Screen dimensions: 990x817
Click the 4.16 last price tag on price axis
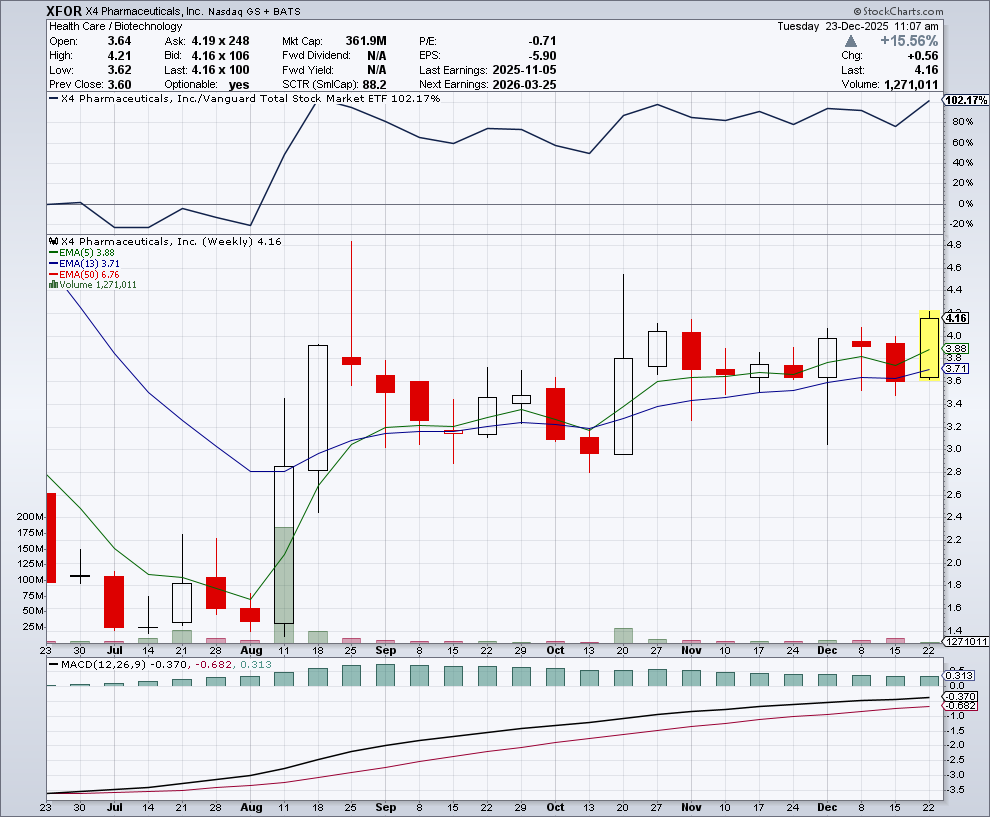coord(957,318)
